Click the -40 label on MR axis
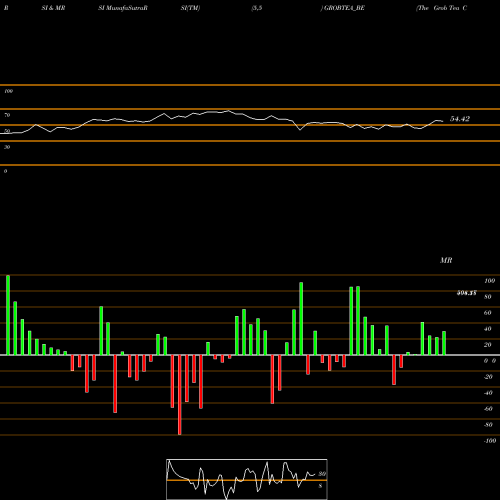Image resolution: width=500 pixels, height=500 pixels. (488, 393)
